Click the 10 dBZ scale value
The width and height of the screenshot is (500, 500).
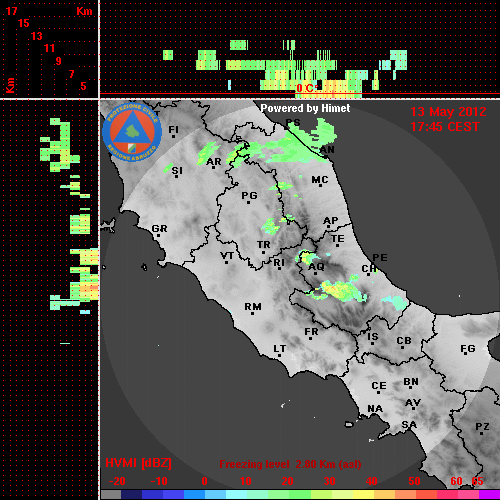tap(245, 481)
